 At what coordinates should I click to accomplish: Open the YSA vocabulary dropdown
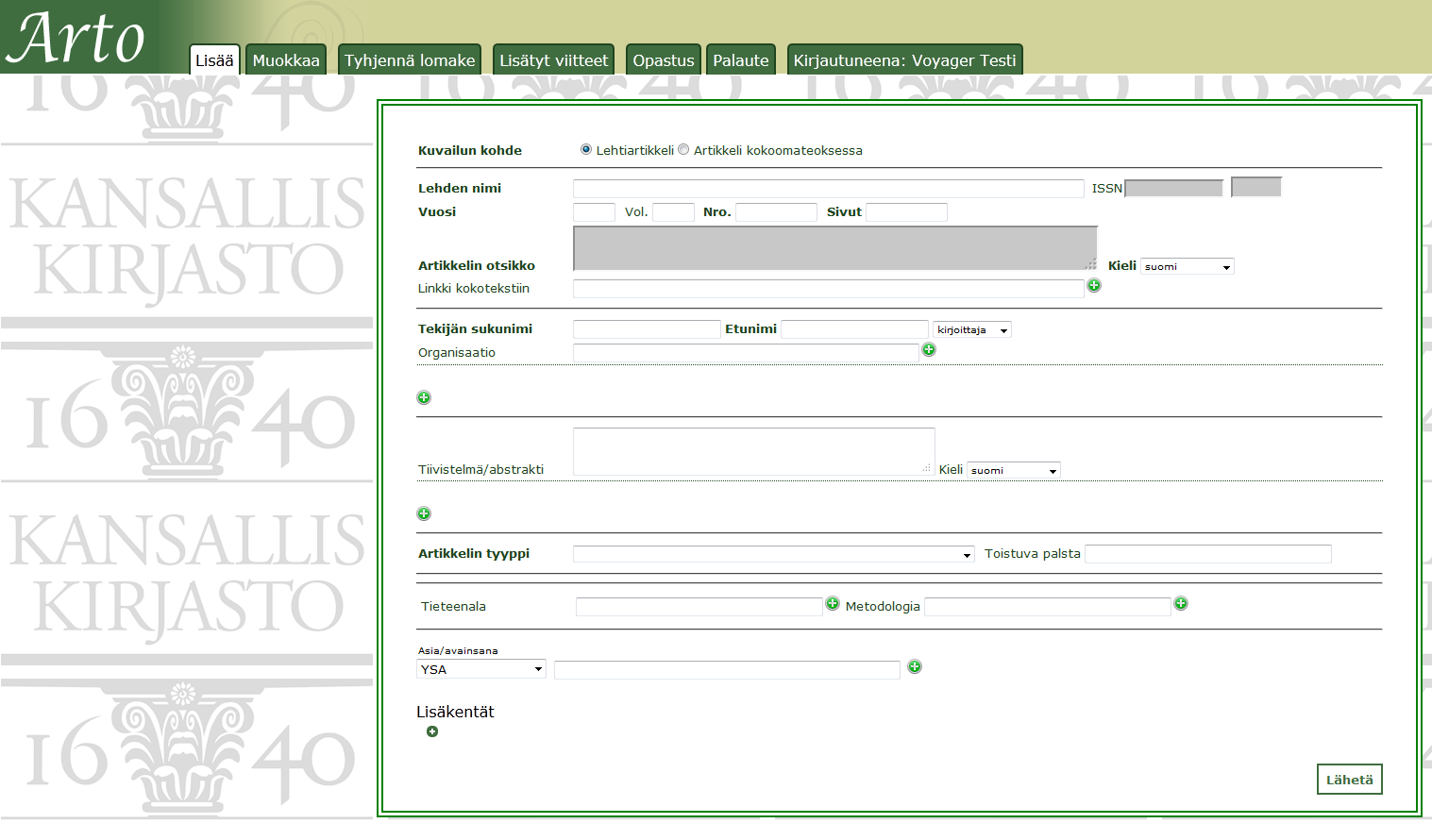[x=481, y=669]
